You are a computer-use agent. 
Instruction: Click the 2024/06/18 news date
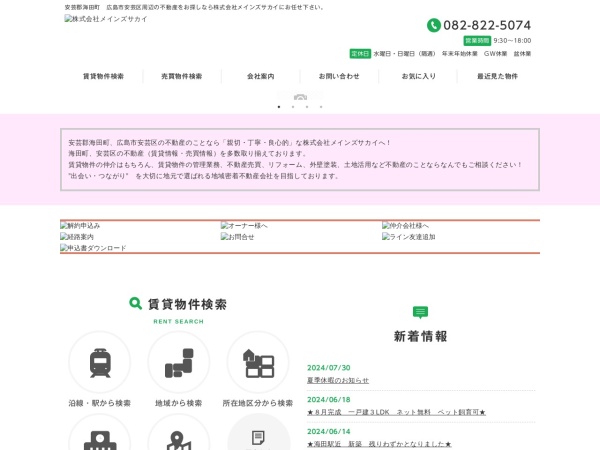pyautogui.click(x=329, y=399)
